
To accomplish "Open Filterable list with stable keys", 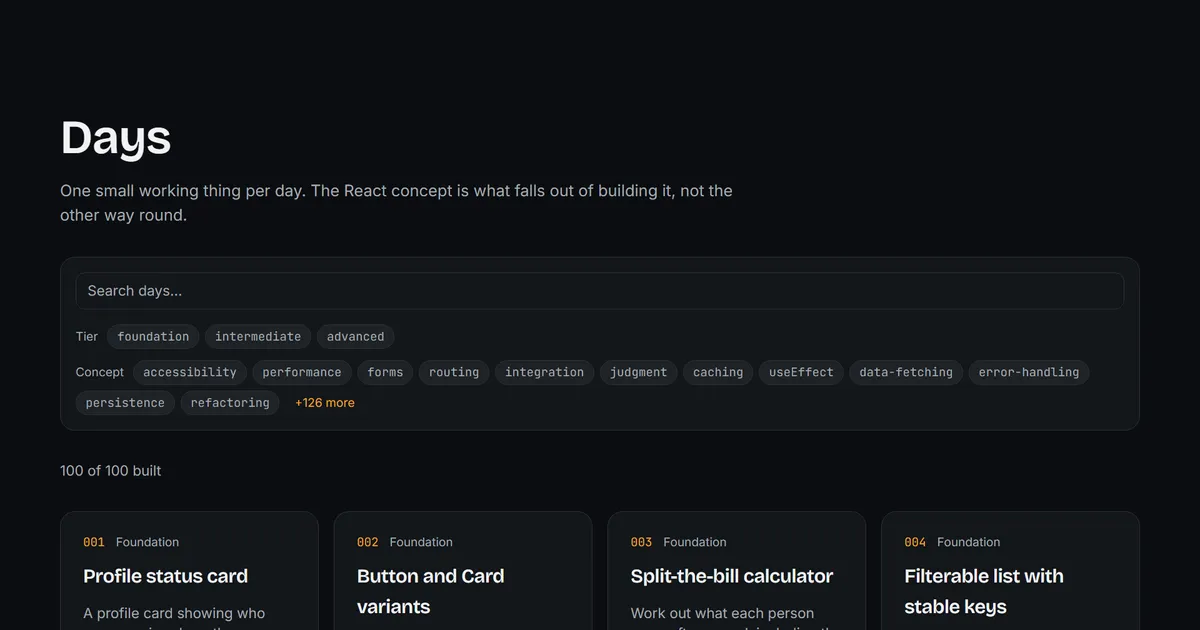I will tap(1010, 571).
